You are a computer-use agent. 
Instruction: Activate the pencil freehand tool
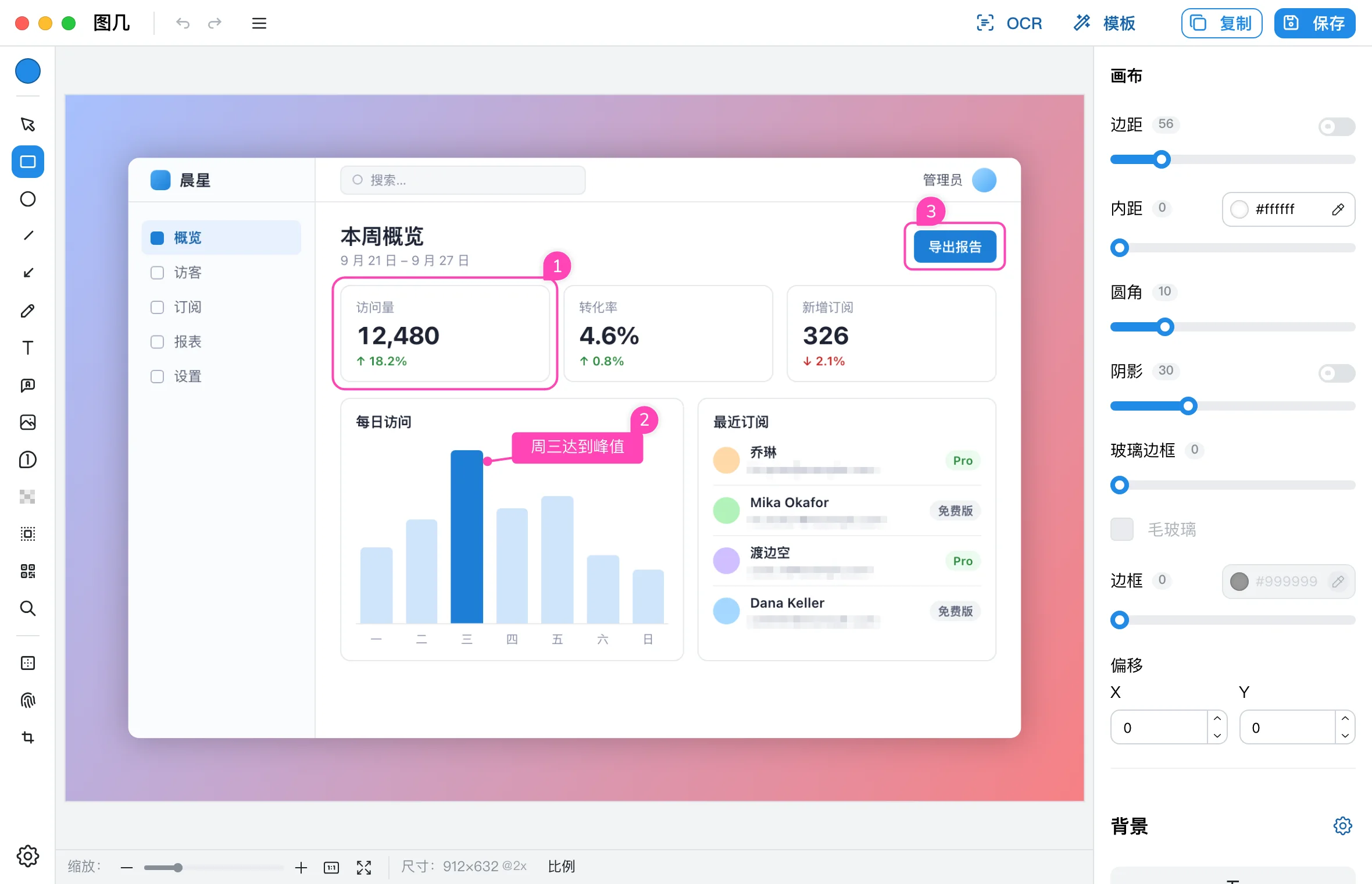(x=28, y=311)
